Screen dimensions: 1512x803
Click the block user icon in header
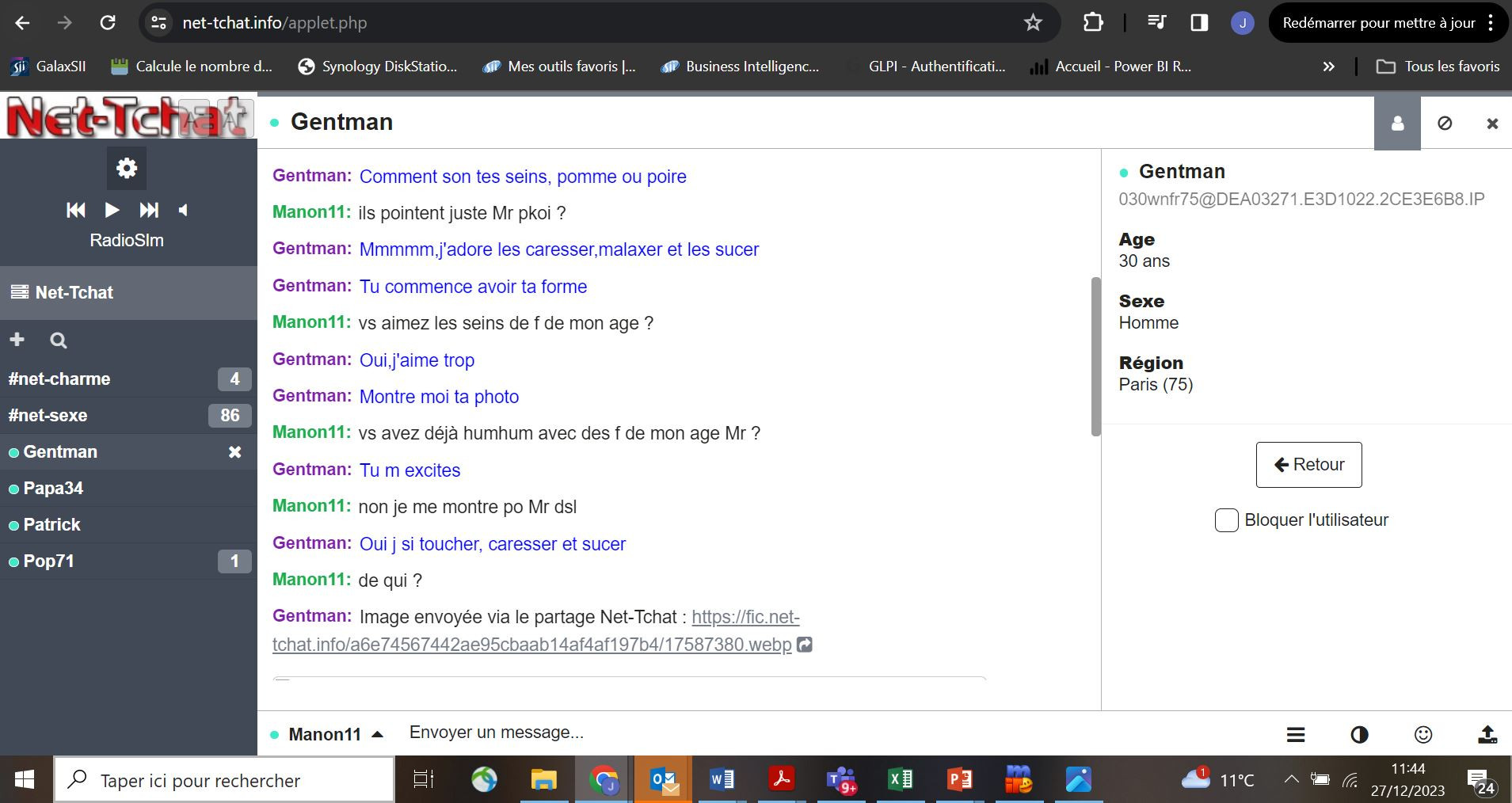point(1445,123)
